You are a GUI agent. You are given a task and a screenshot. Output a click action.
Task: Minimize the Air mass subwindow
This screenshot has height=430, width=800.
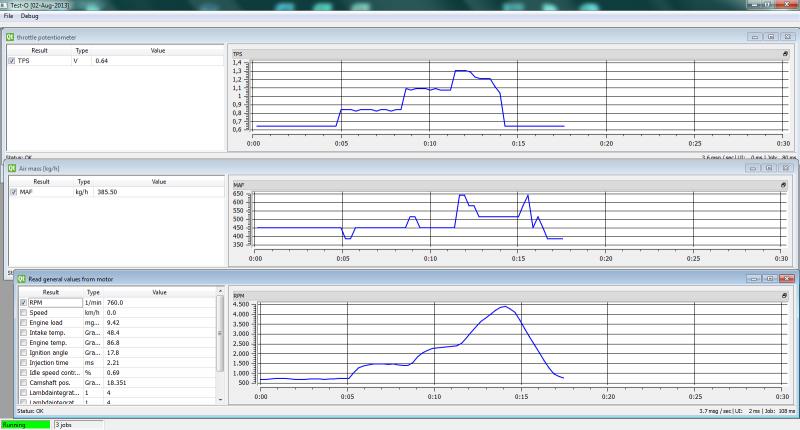(755, 168)
